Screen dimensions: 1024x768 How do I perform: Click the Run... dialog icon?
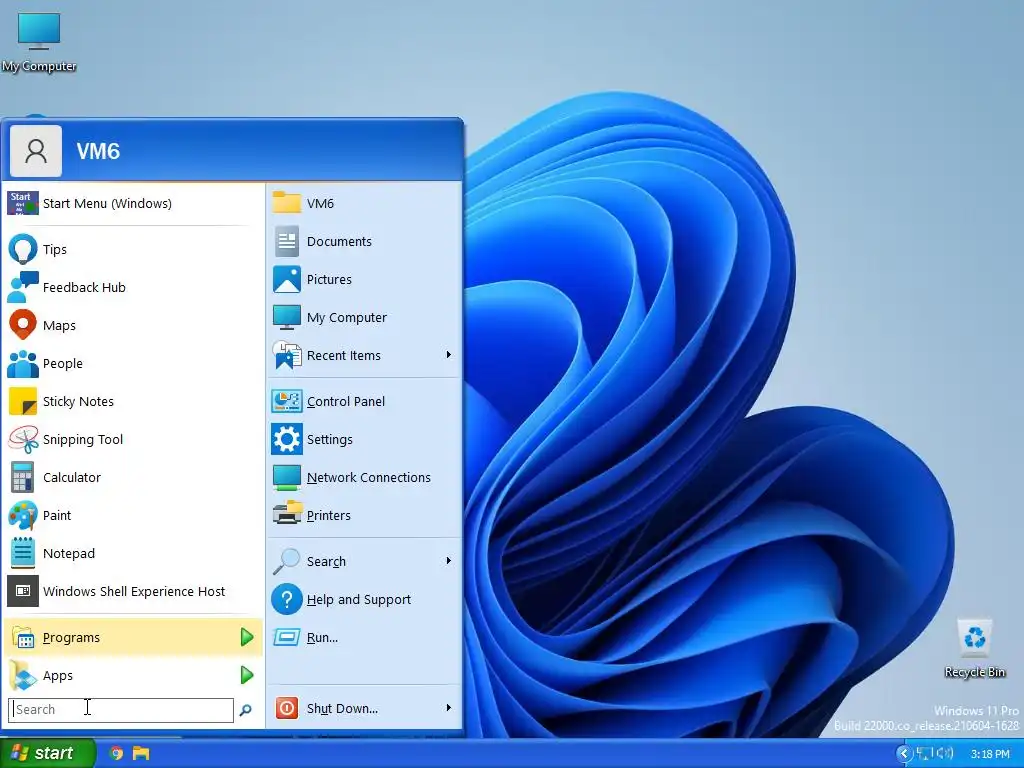point(287,637)
